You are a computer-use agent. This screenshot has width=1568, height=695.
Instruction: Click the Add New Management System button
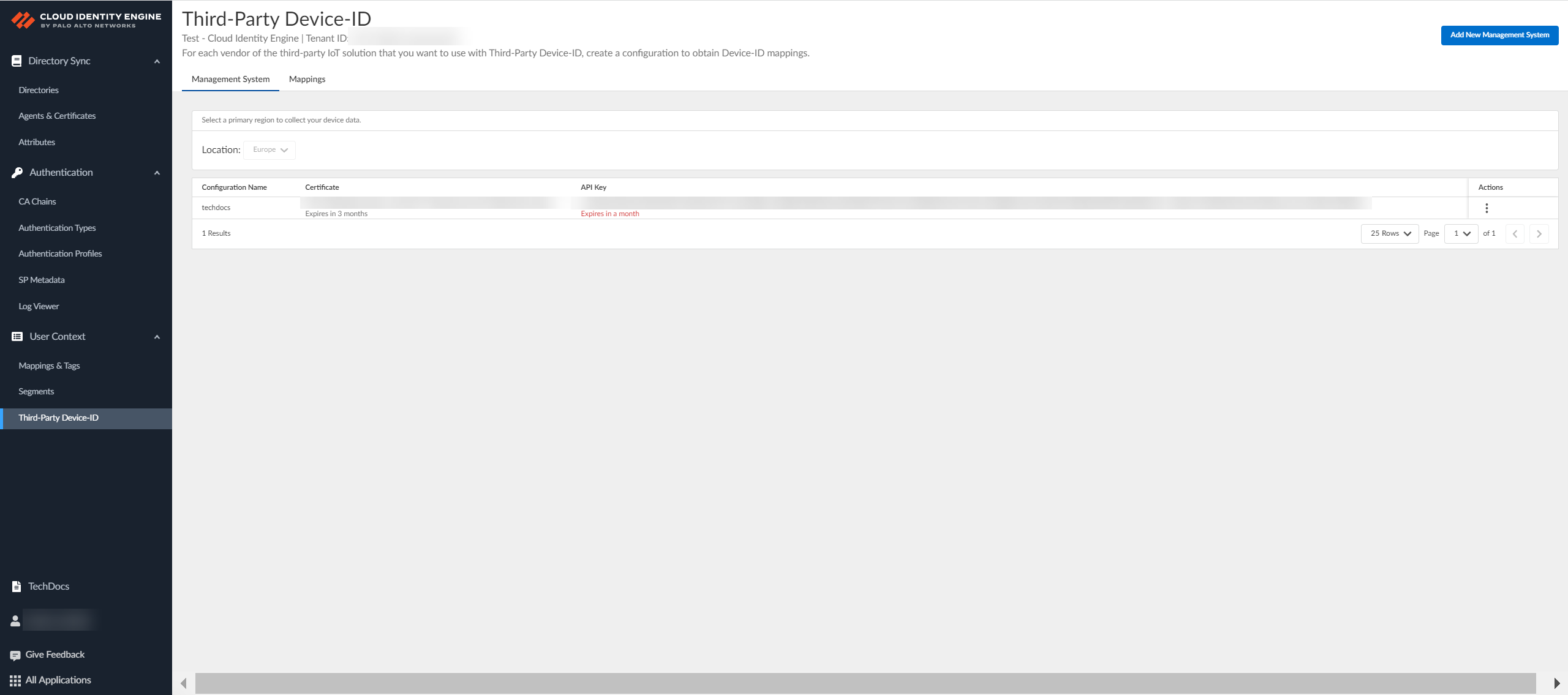(x=1499, y=35)
